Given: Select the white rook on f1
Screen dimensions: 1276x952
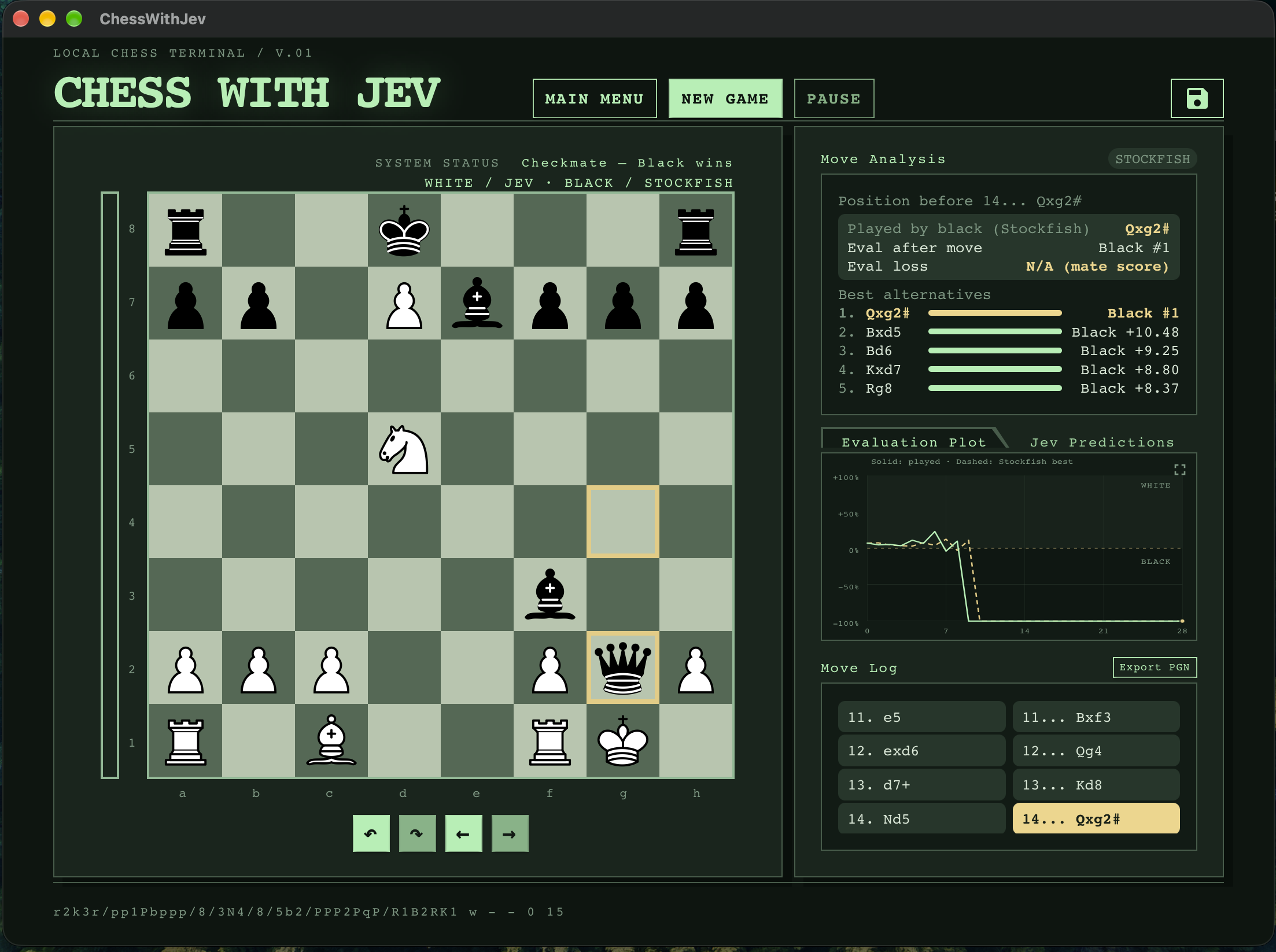Looking at the screenshot, I should 550,740.
